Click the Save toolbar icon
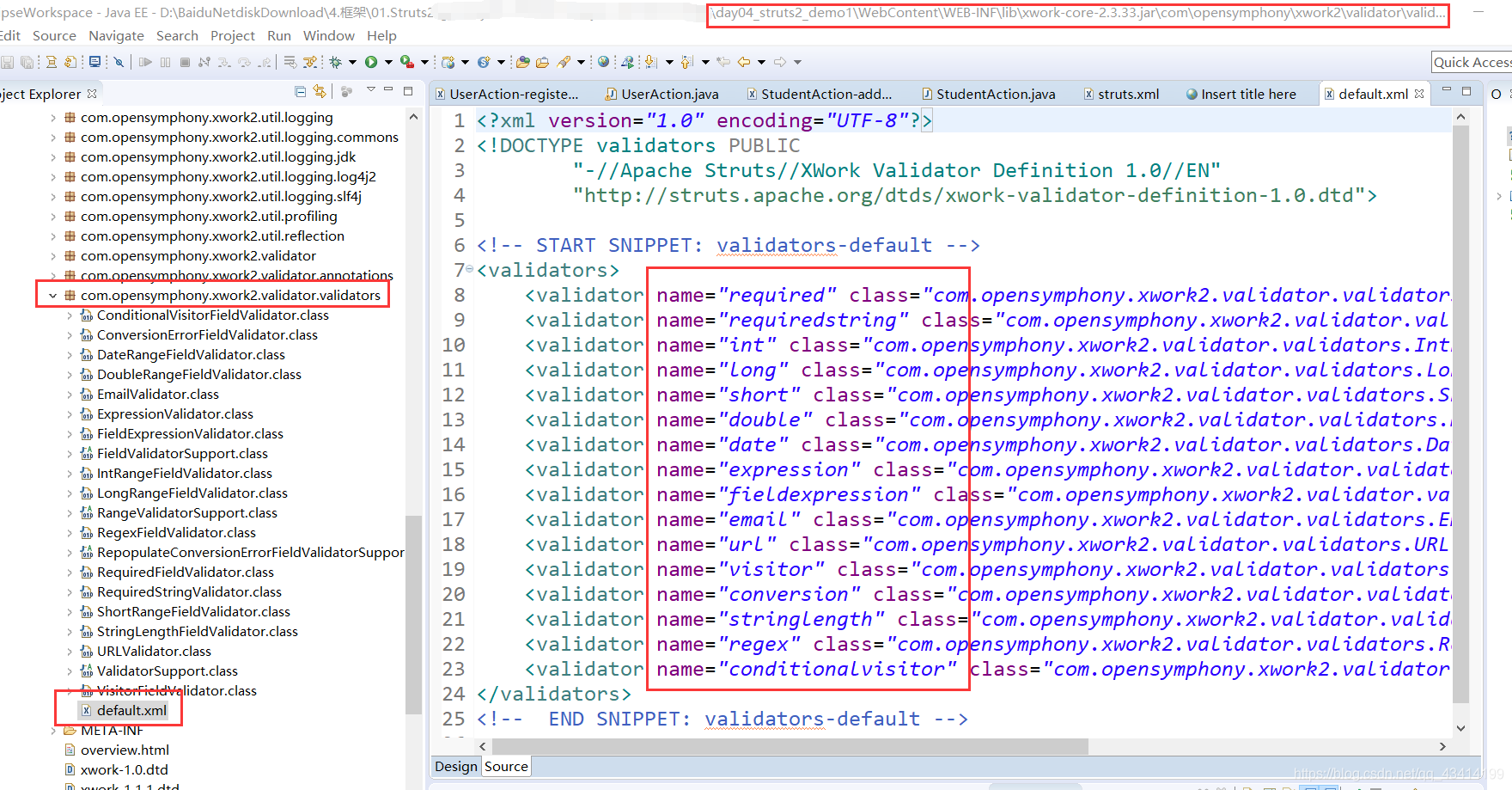 tap(8, 62)
